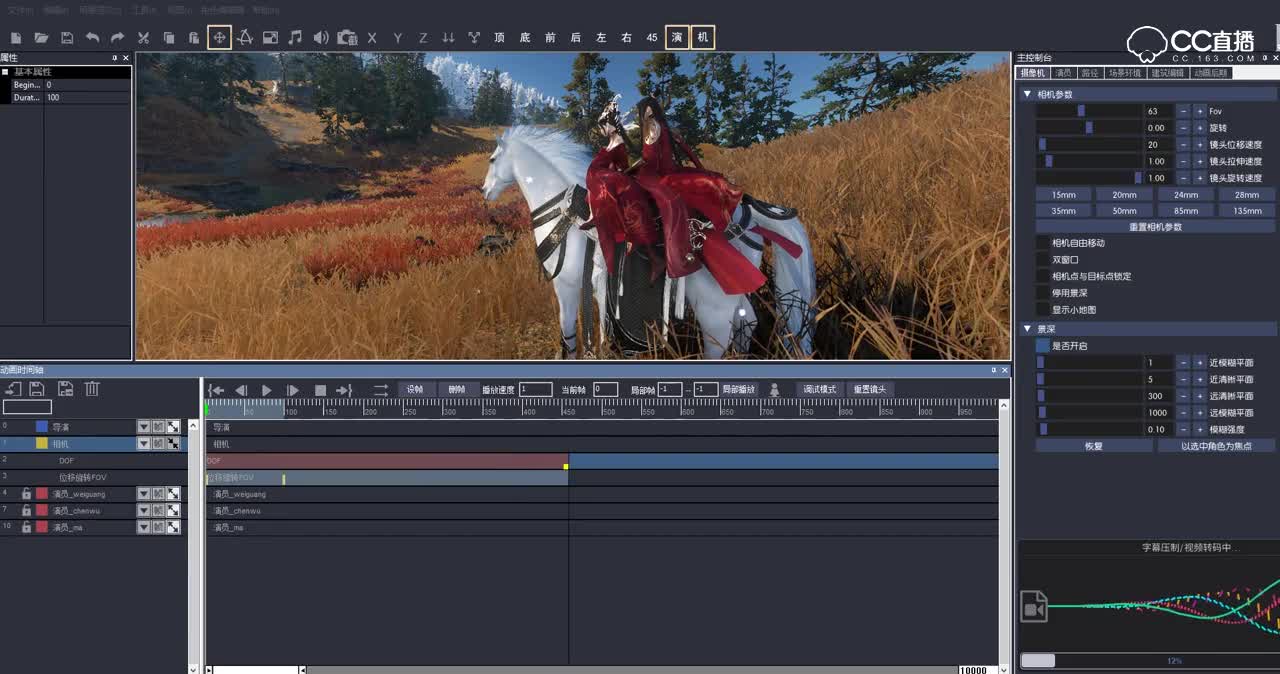Open dropdown arrow on 演员_ma track
Image resolution: width=1280 pixels, height=674 pixels.
click(x=143, y=527)
